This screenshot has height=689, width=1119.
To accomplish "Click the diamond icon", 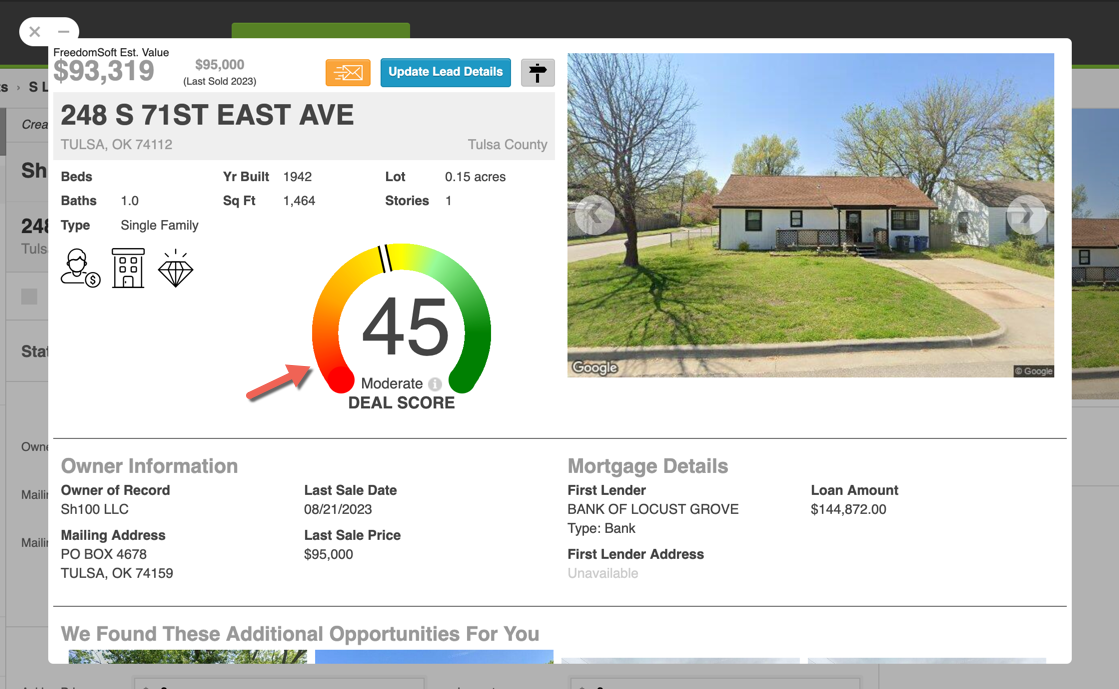I will pyautogui.click(x=176, y=268).
